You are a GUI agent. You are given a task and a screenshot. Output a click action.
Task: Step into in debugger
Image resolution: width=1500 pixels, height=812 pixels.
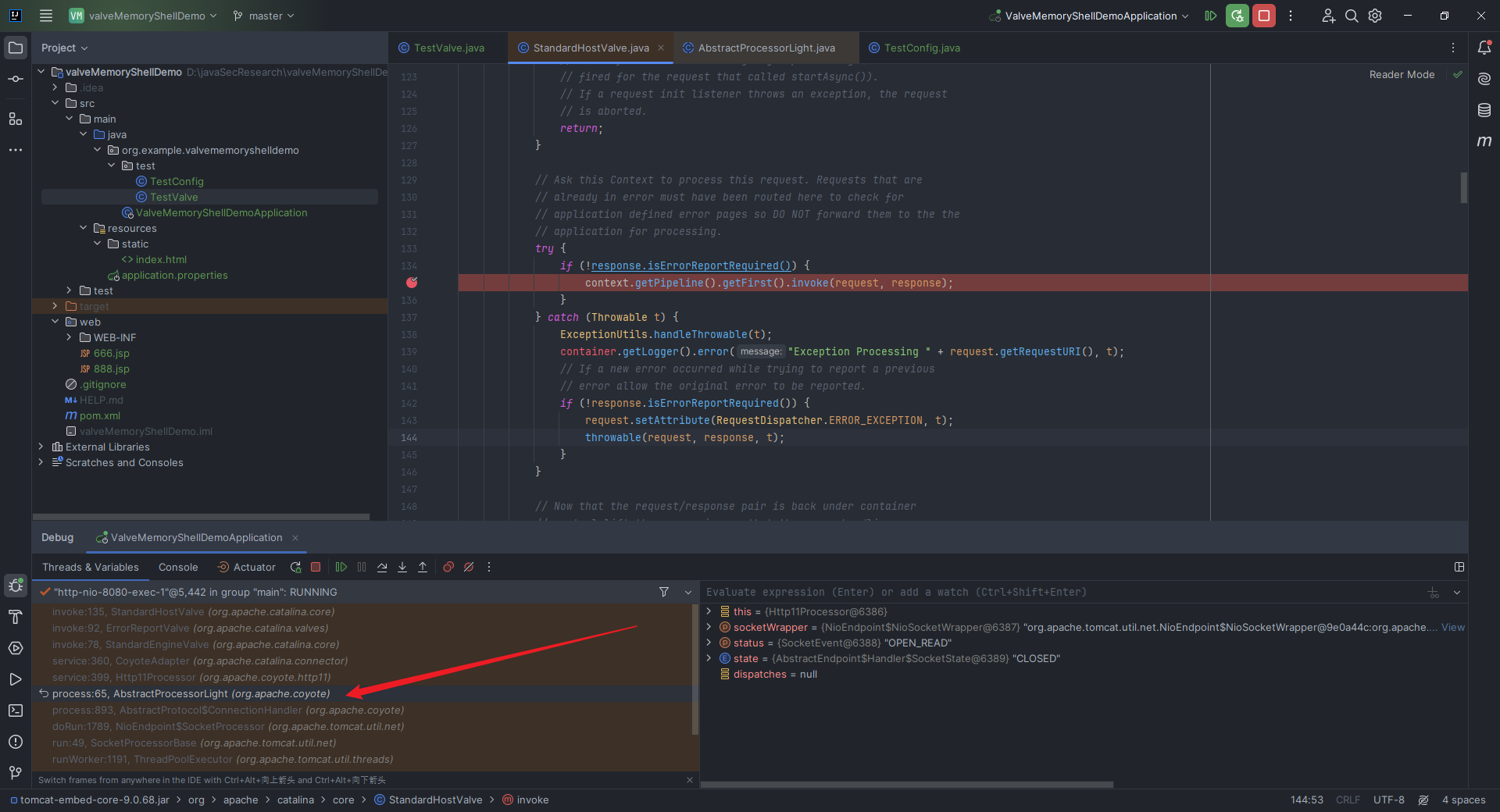pyautogui.click(x=402, y=568)
